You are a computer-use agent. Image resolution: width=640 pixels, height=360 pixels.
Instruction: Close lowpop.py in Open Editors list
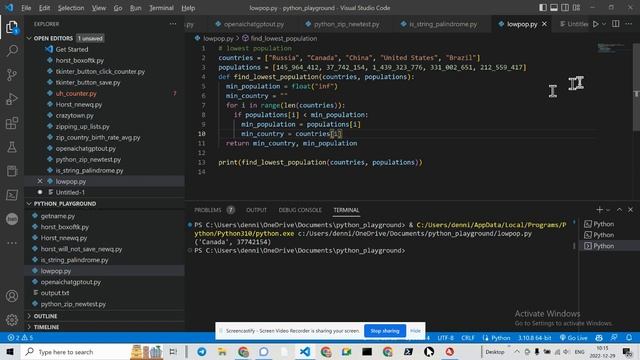pos(40,181)
